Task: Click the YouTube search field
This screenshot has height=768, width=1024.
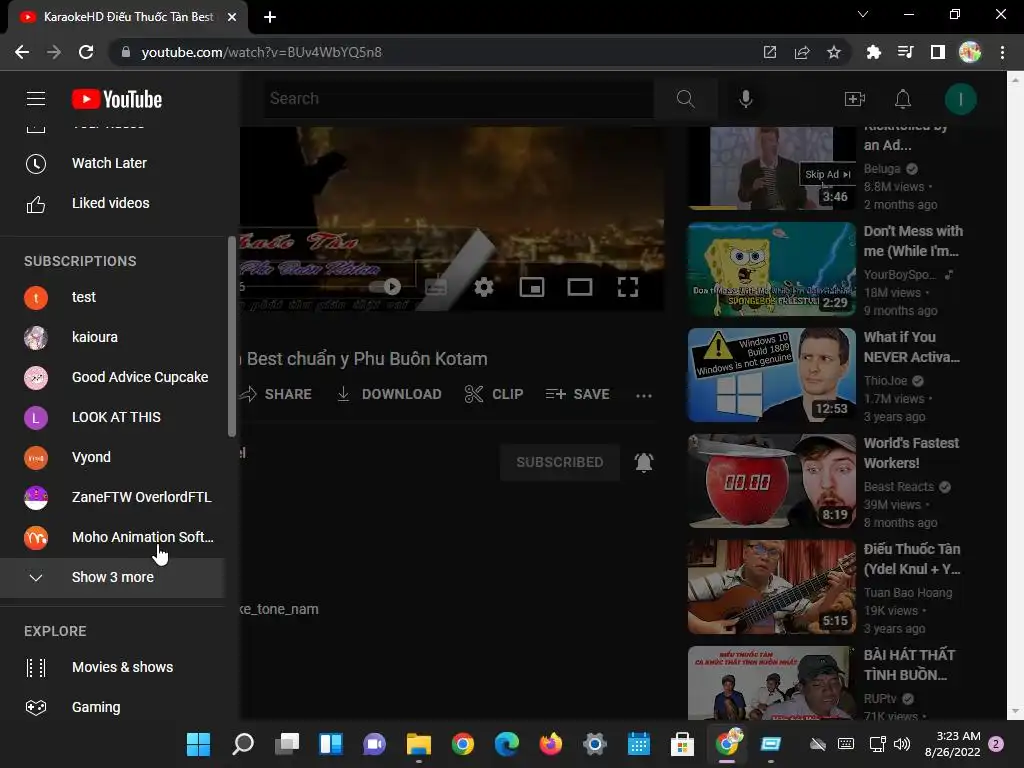Action: point(458,99)
